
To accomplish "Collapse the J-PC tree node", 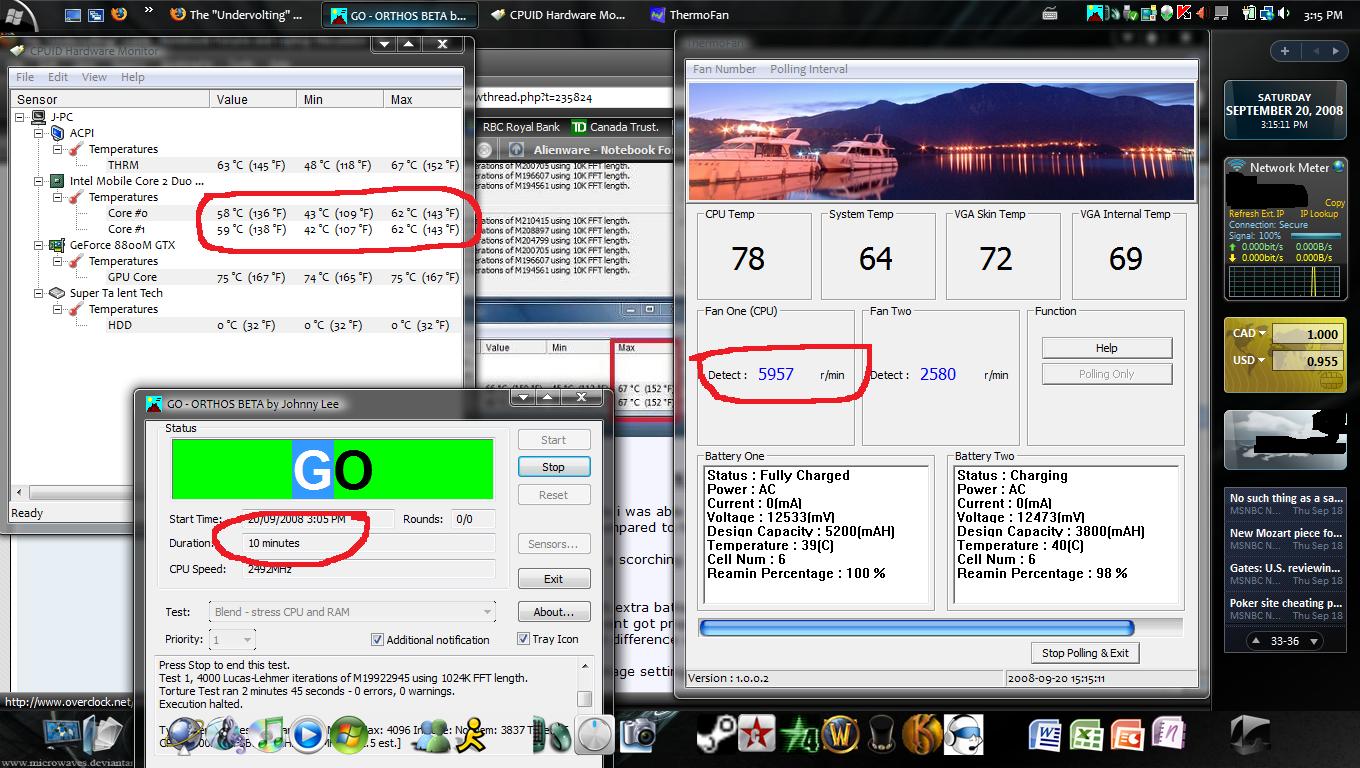I will 22,117.
